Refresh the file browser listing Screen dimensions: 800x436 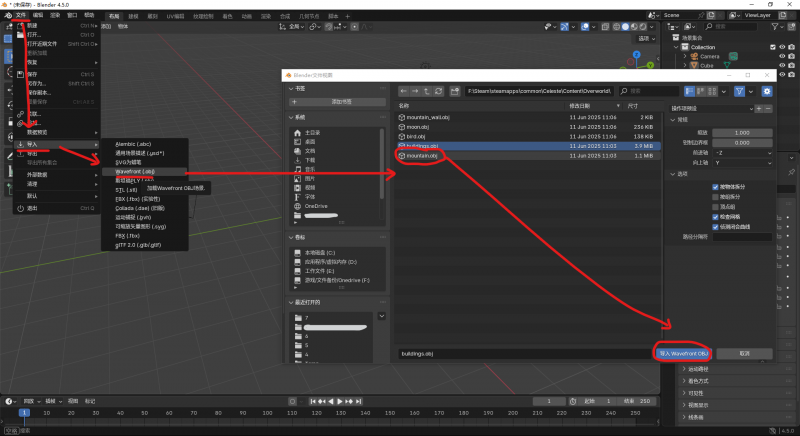tap(438, 91)
